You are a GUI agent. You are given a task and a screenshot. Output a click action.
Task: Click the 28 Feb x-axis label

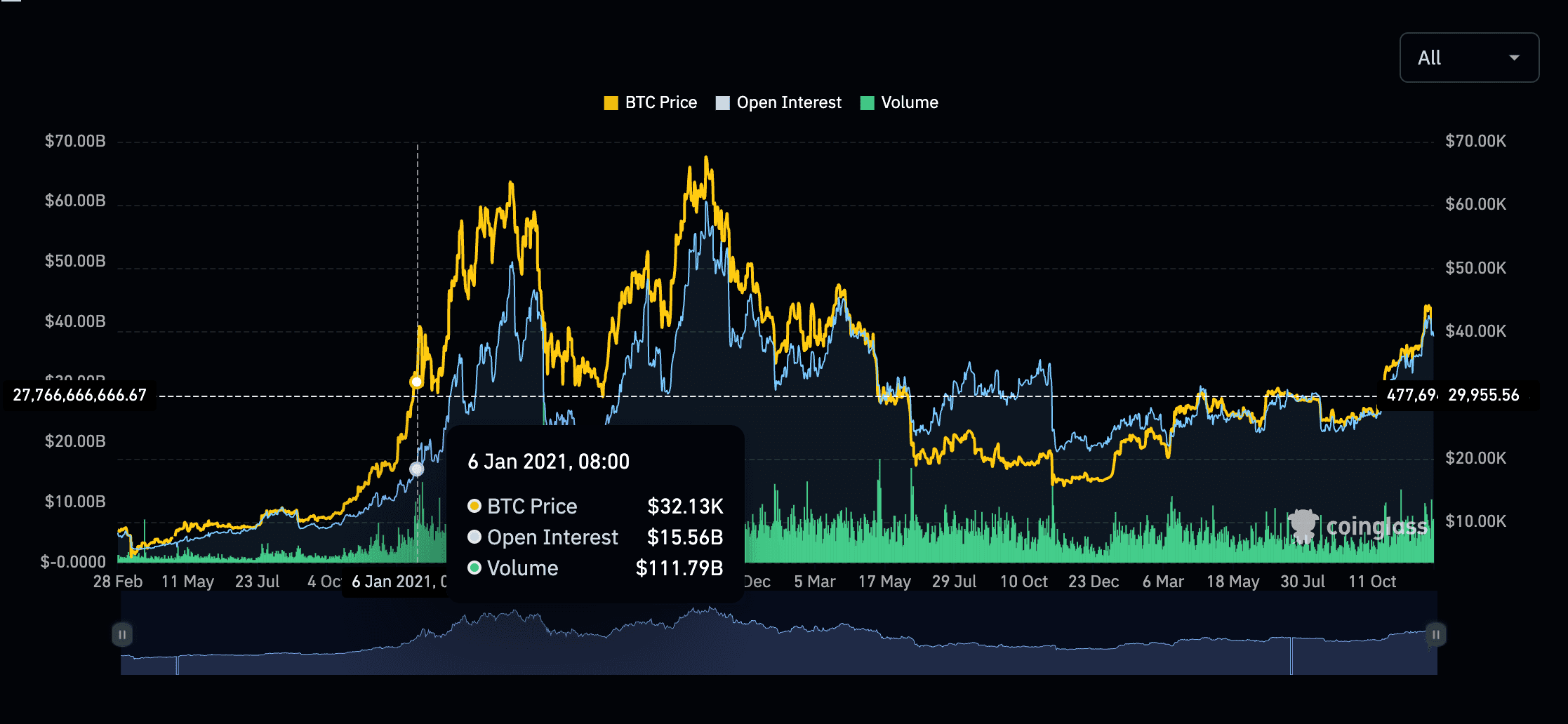tap(118, 582)
